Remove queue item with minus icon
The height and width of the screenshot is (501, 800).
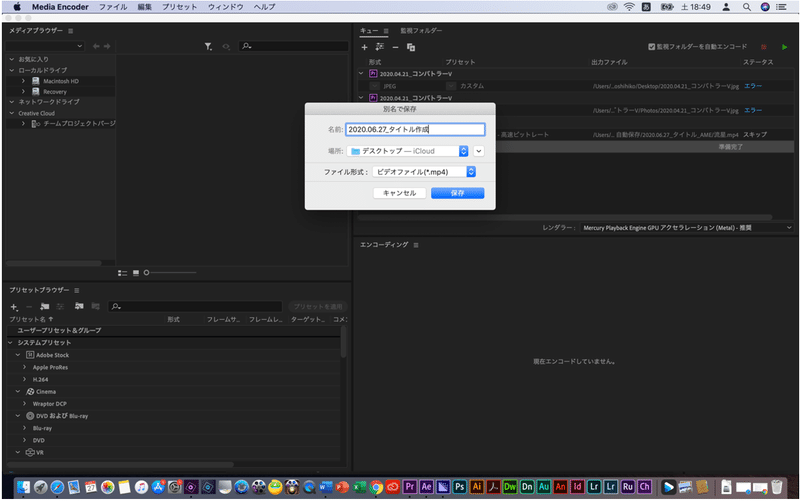click(x=395, y=47)
